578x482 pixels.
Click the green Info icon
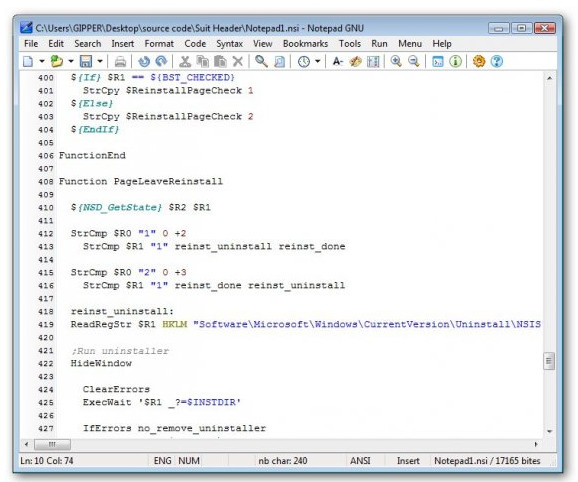tap(456, 61)
